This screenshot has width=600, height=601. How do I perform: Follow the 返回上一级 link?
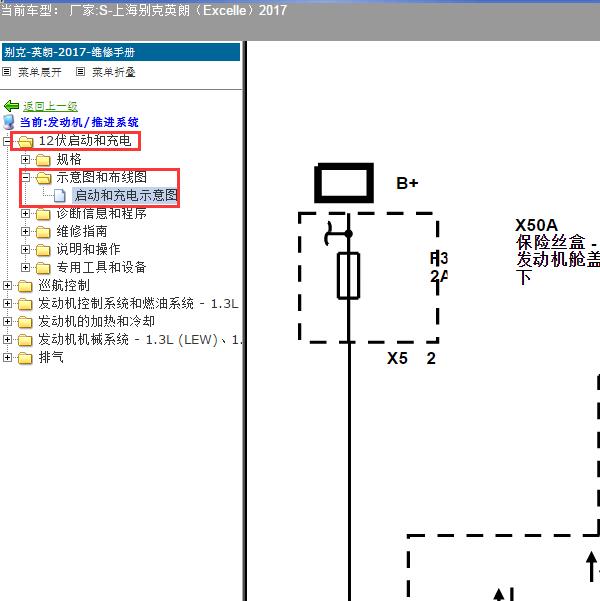(50, 106)
